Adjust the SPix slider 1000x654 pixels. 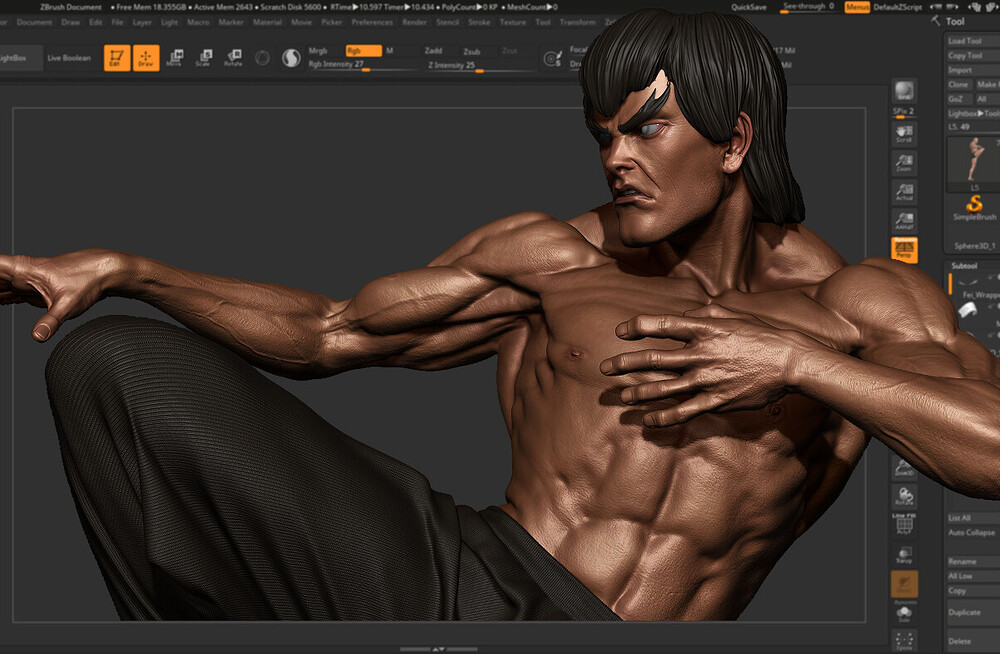[x=903, y=112]
